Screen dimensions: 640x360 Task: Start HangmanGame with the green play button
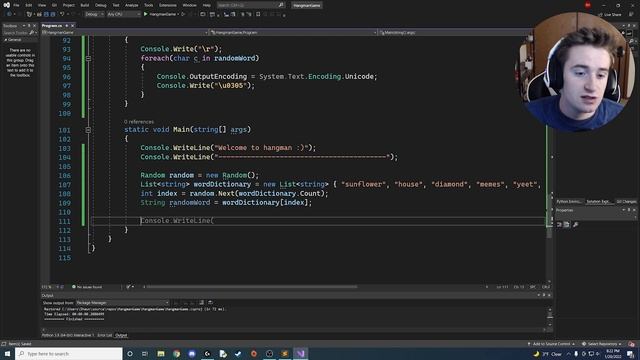pyautogui.click(x=145, y=14)
